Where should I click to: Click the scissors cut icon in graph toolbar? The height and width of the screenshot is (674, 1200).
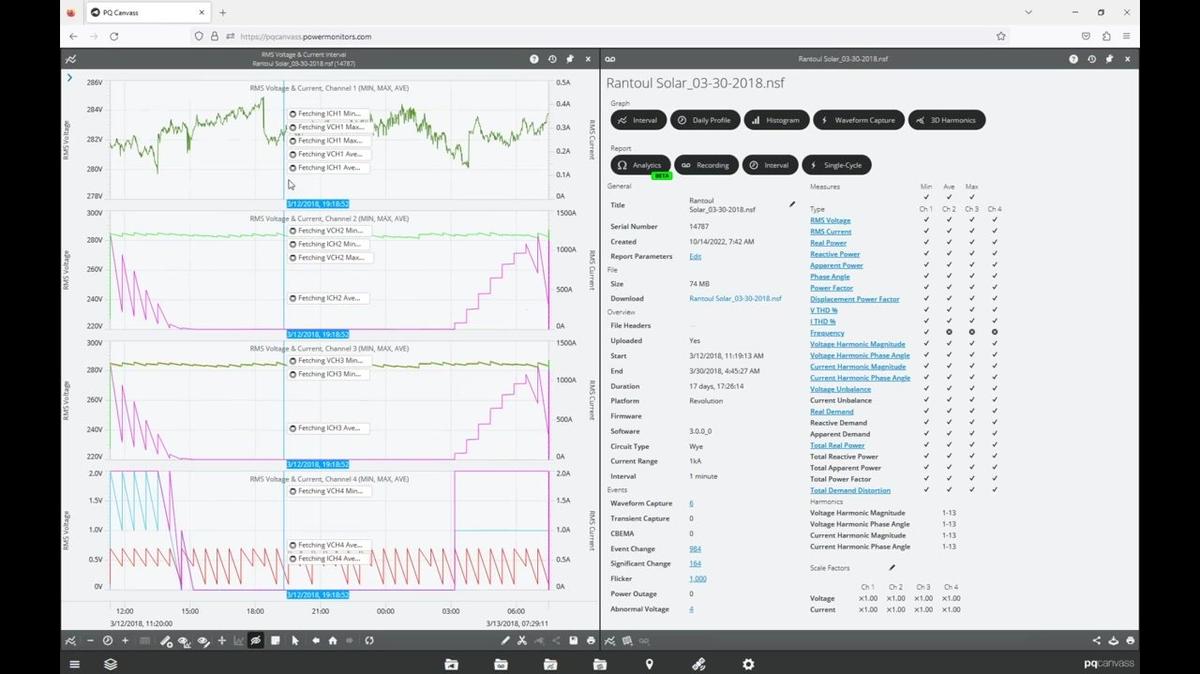522,640
